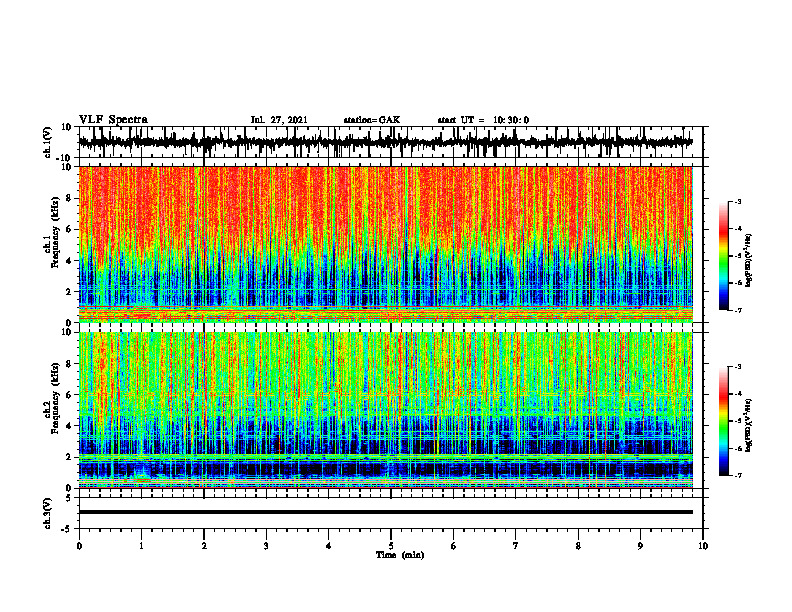The width and height of the screenshot is (792, 612).
Task: Click inside the ch.2 spectrogram panel
Action: tap(385, 410)
